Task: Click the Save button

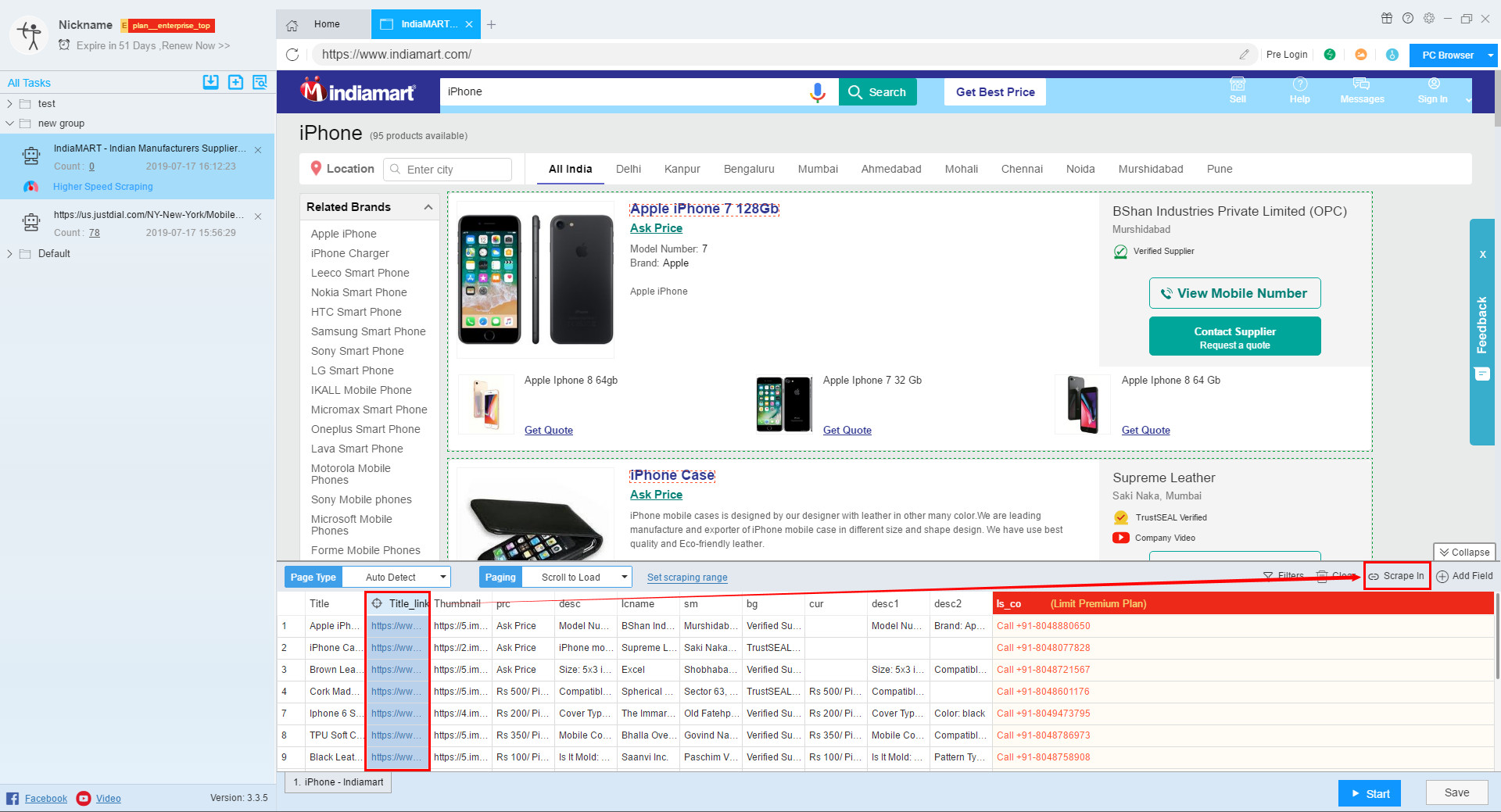Action: click(x=1456, y=792)
